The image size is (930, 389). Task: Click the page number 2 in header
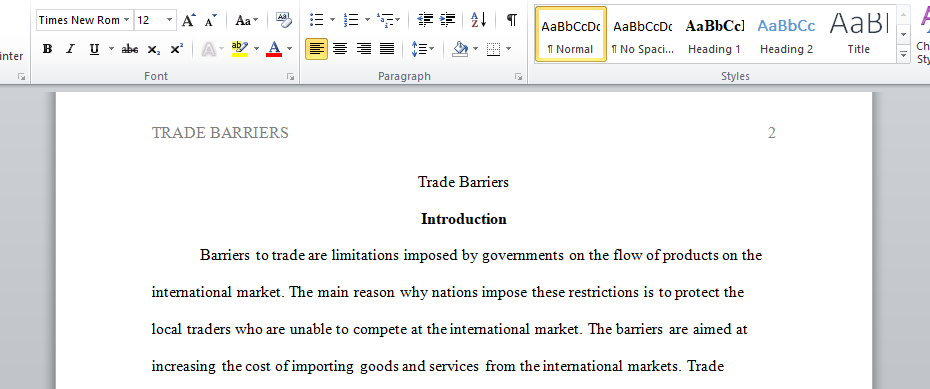772,133
